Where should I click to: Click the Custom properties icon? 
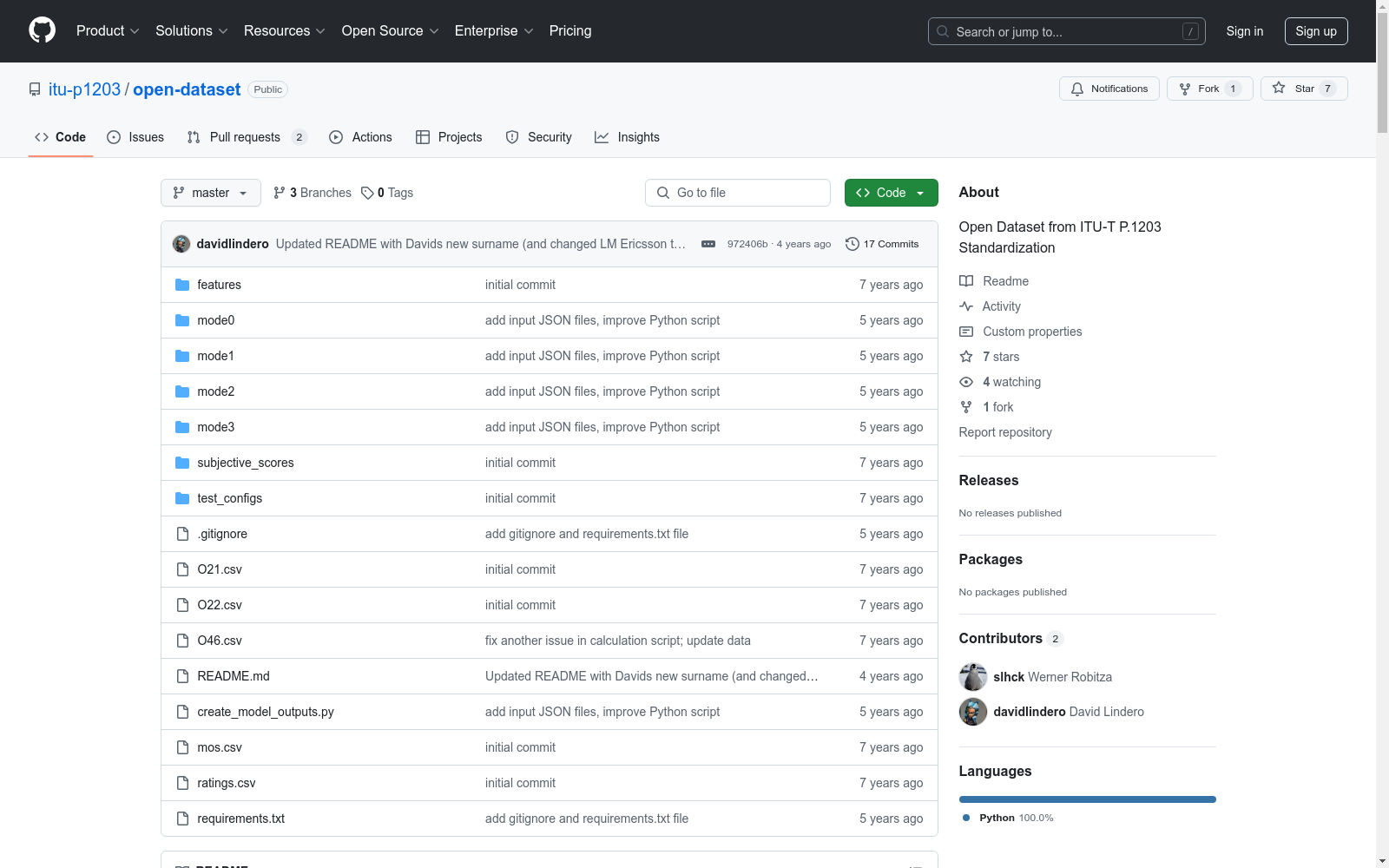(966, 332)
